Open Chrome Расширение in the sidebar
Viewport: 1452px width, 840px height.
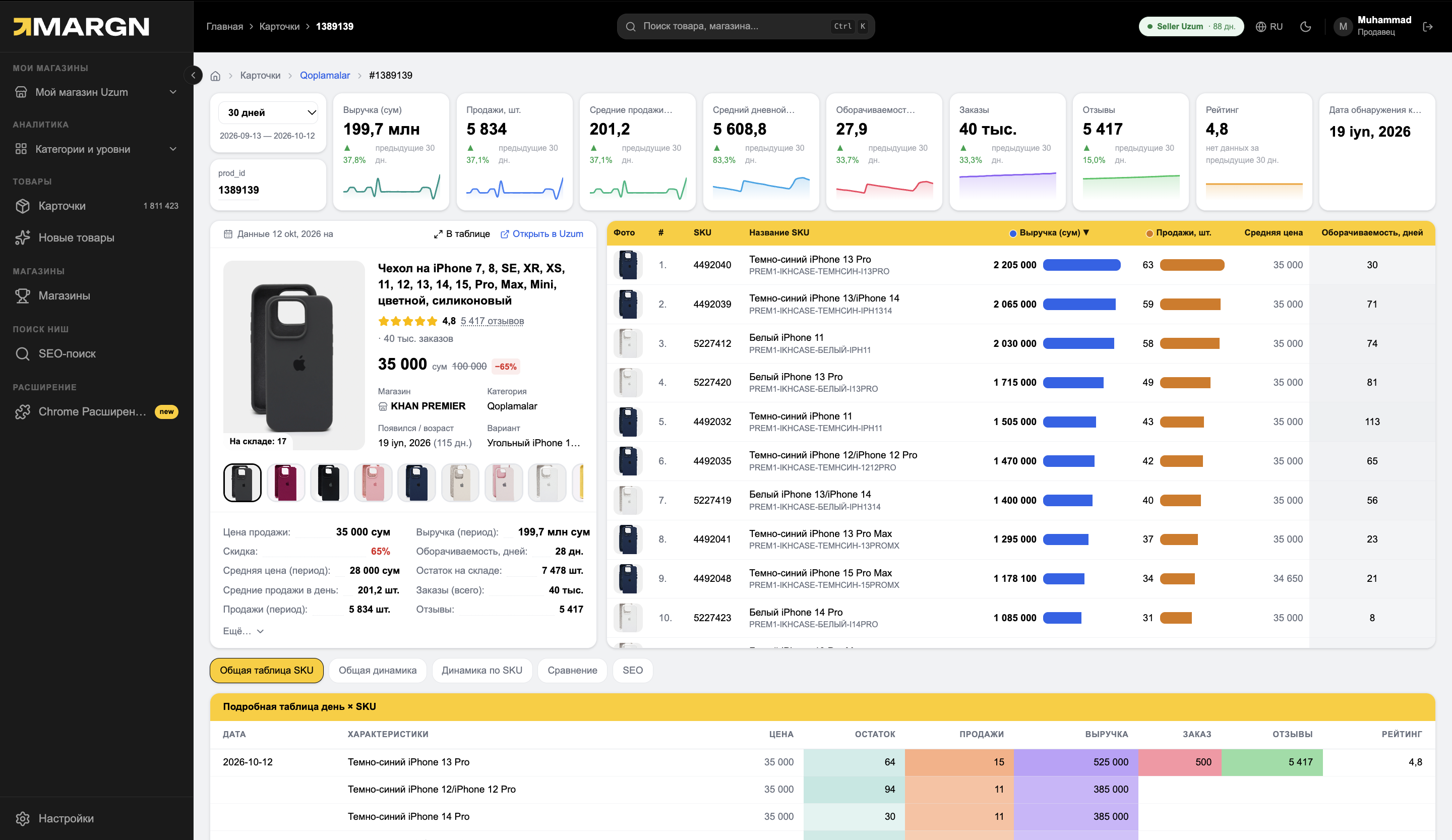point(97,411)
